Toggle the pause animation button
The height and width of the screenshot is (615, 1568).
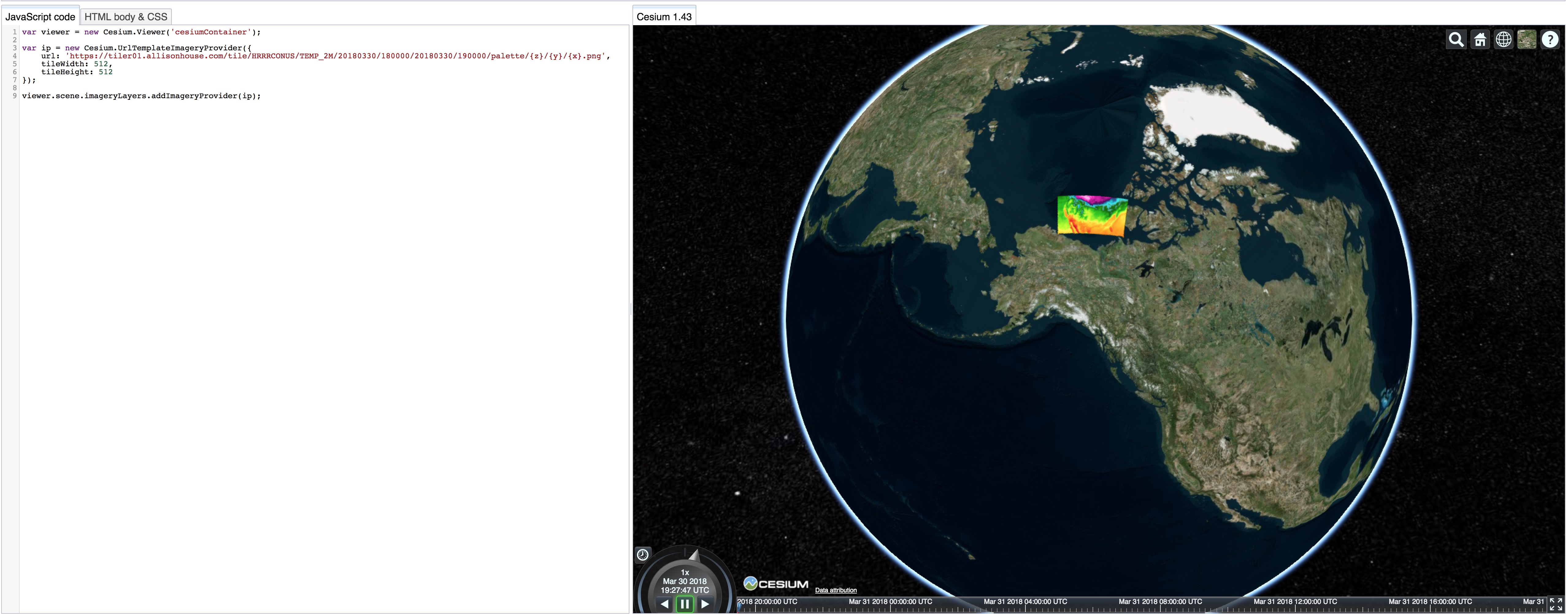(x=684, y=604)
